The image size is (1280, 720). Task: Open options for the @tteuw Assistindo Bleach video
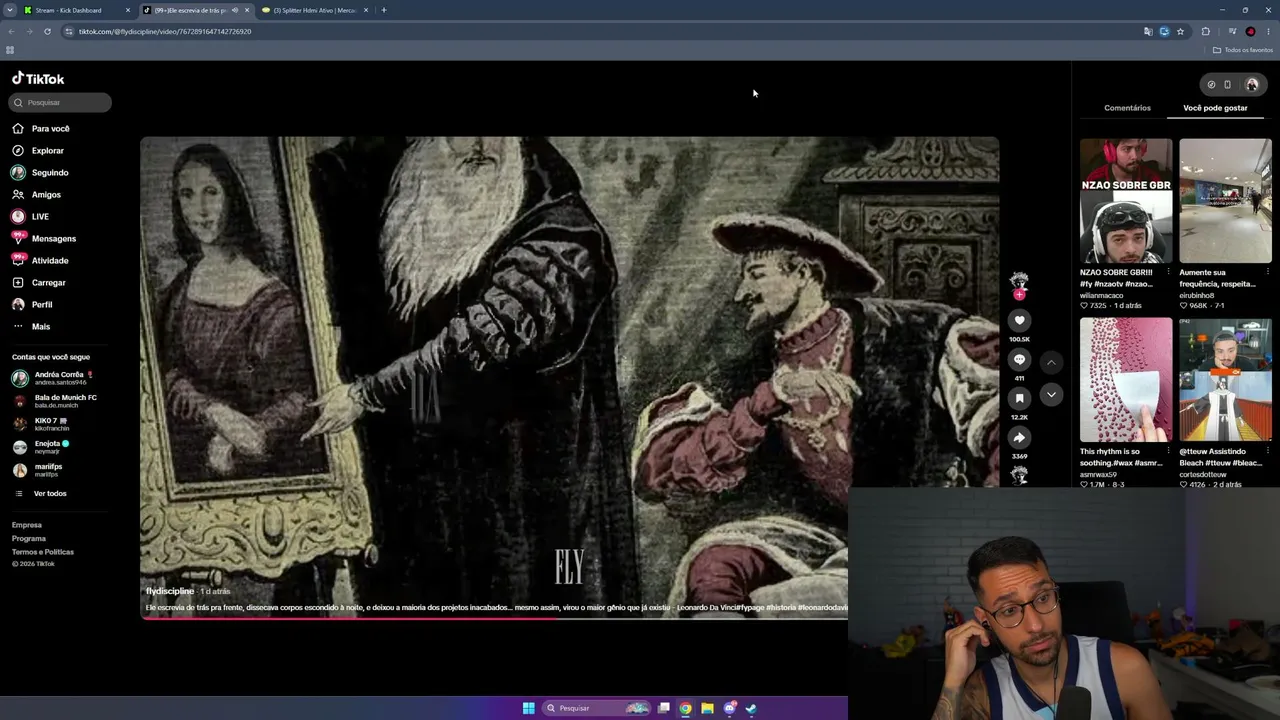(x=1268, y=451)
